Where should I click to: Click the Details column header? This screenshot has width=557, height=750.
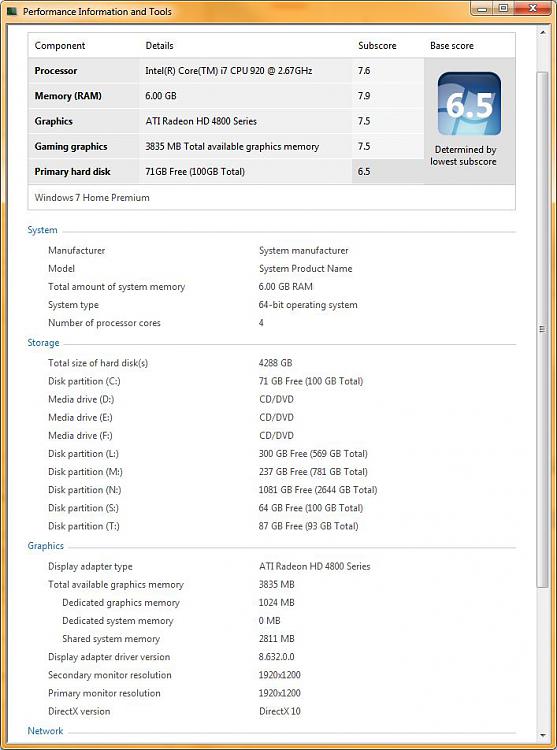tap(159, 46)
